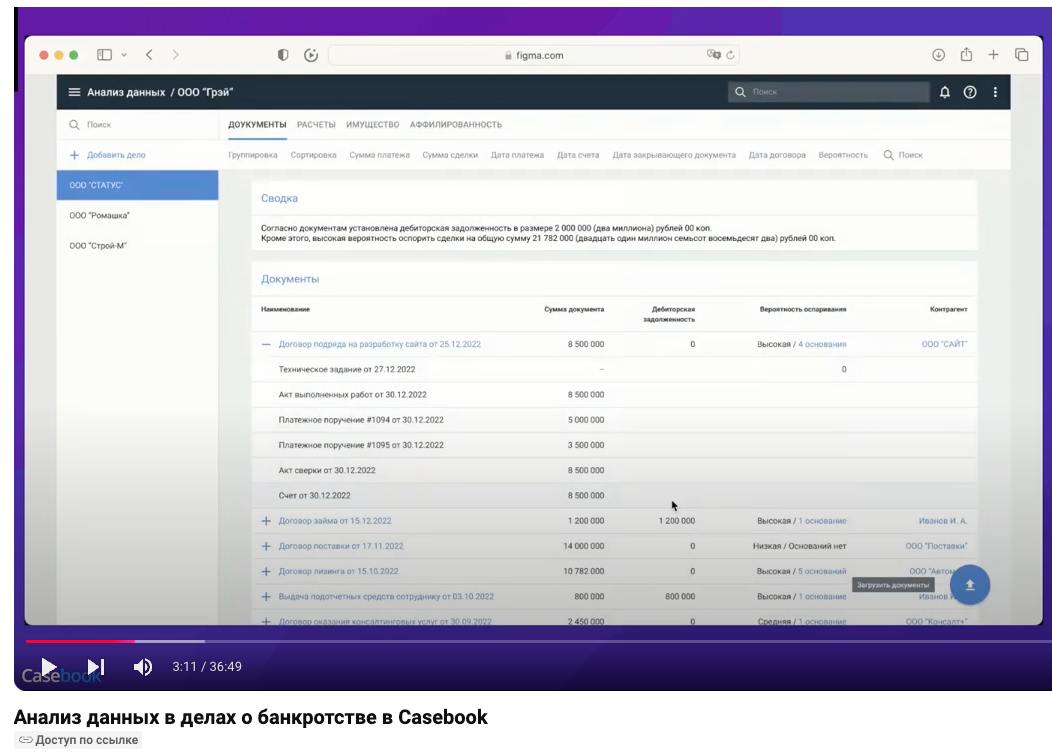Switch to the Документы tab
1052x756 pixels.
(x=257, y=125)
